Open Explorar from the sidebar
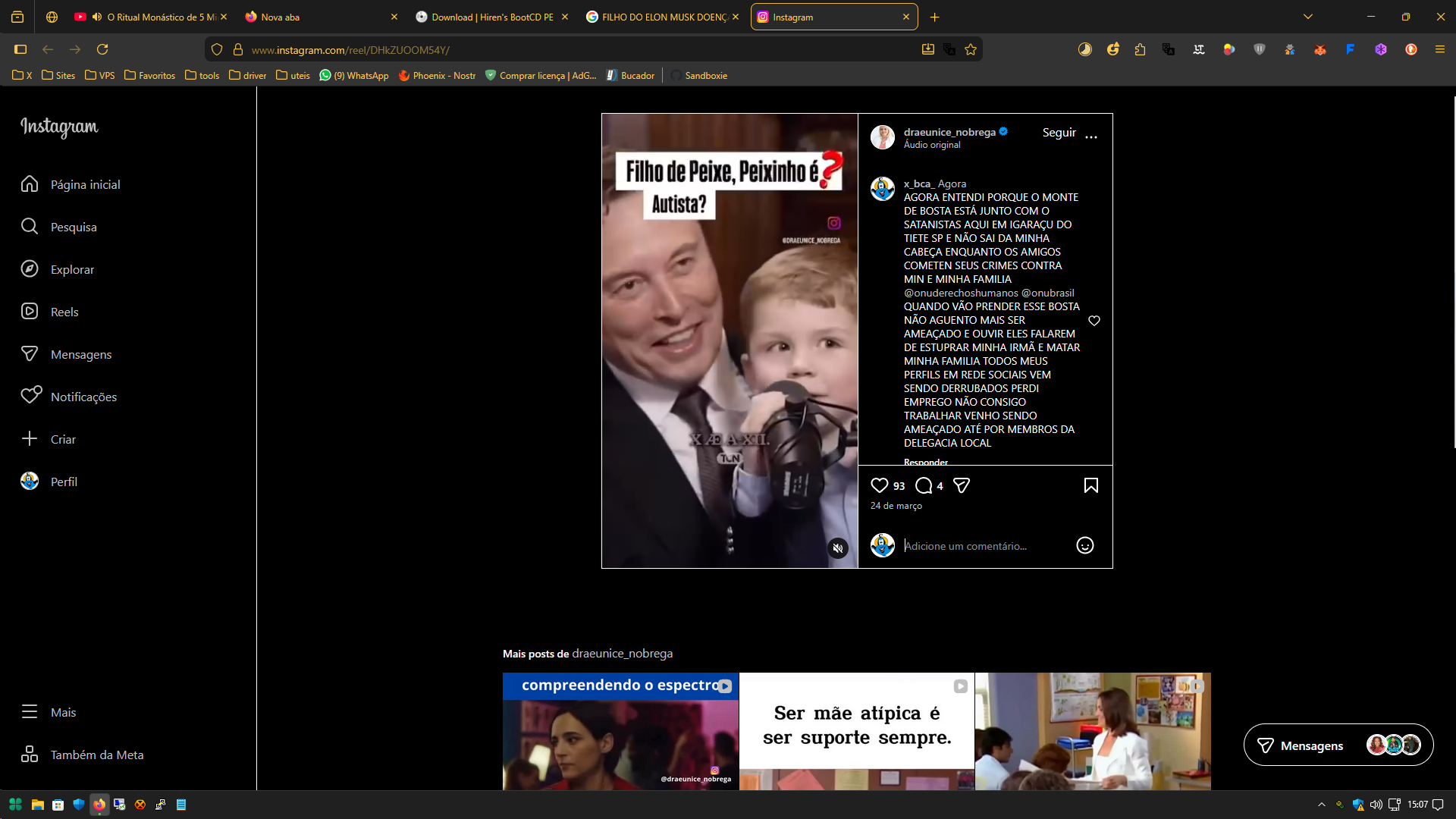The image size is (1456, 819). click(72, 269)
